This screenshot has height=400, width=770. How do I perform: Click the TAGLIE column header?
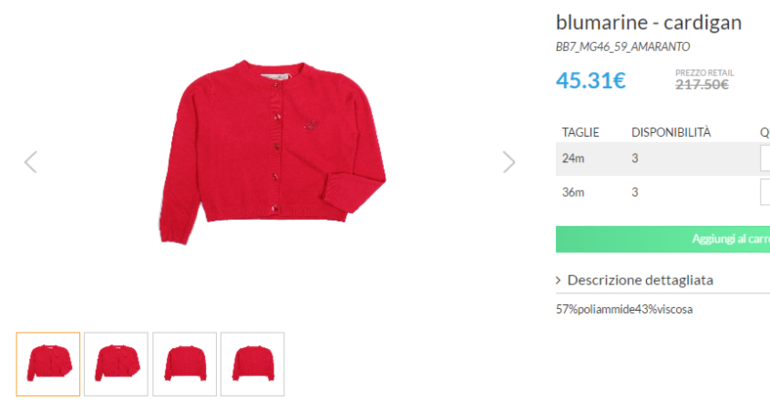tap(580, 133)
